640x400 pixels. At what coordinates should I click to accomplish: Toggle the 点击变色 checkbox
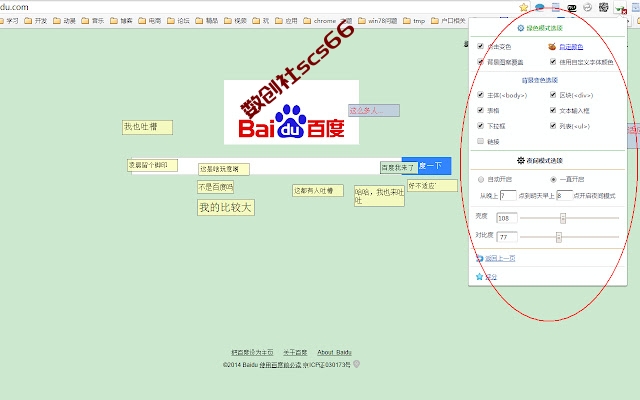click(x=480, y=46)
